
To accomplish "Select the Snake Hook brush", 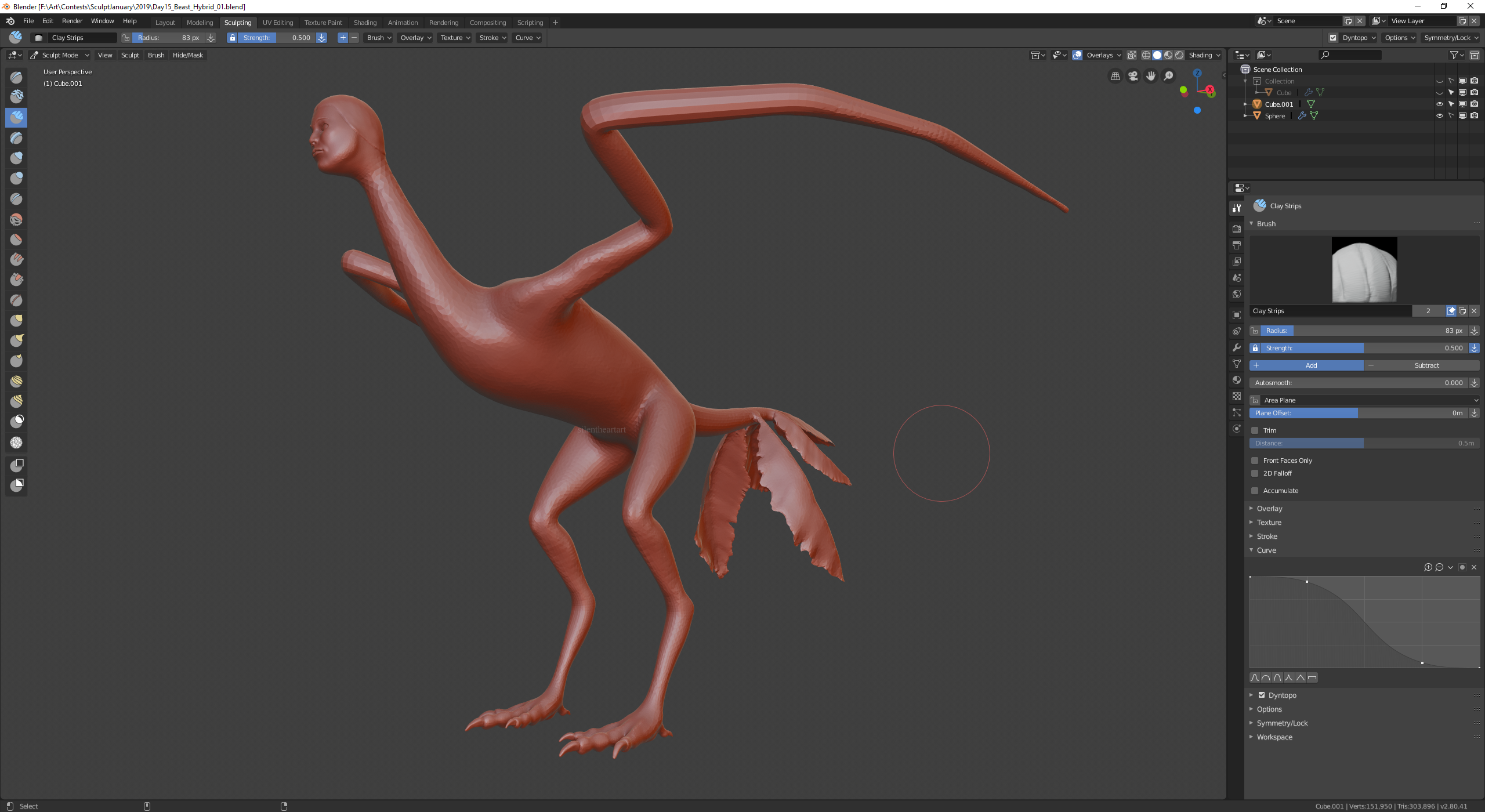I will coord(16,340).
